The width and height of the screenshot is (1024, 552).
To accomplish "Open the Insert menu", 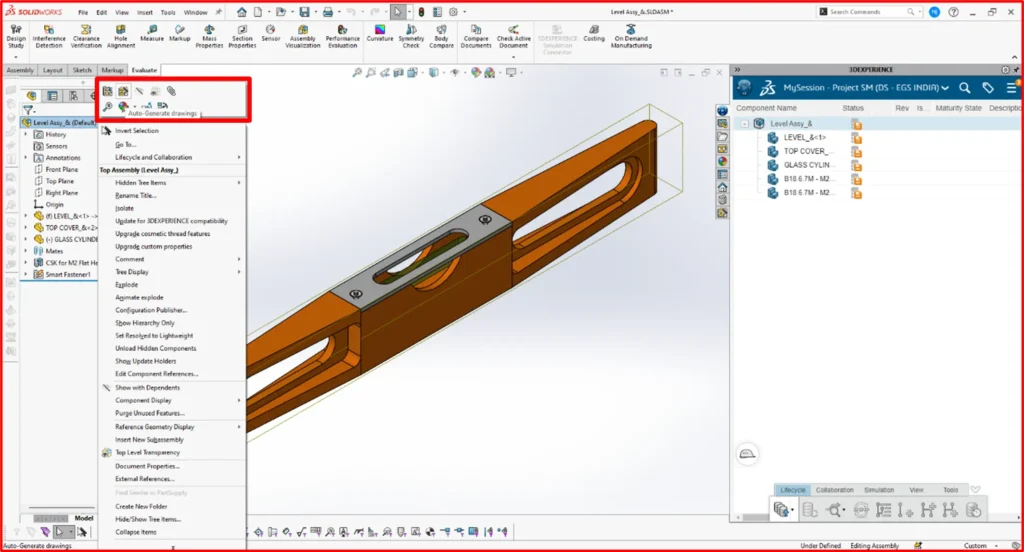I will (144, 12).
